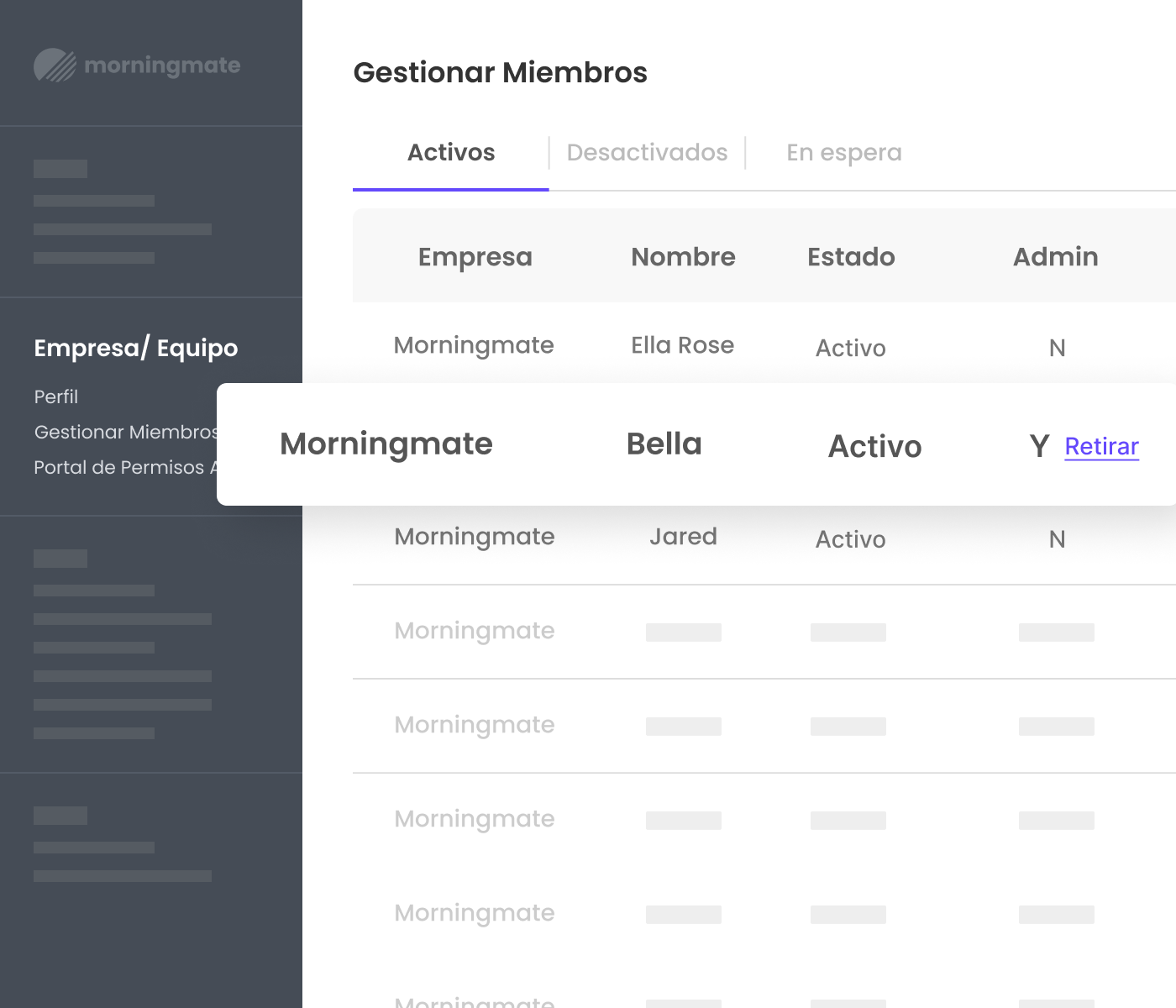Click Morningmate company in Bella row
This screenshot has height=1008, width=1176.
(x=386, y=444)
